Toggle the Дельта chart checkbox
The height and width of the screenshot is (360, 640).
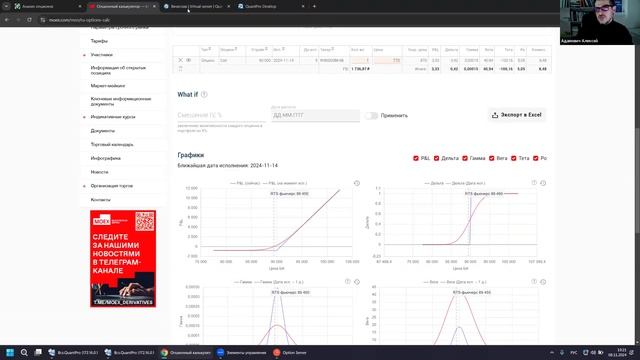[x=436, y=158]
